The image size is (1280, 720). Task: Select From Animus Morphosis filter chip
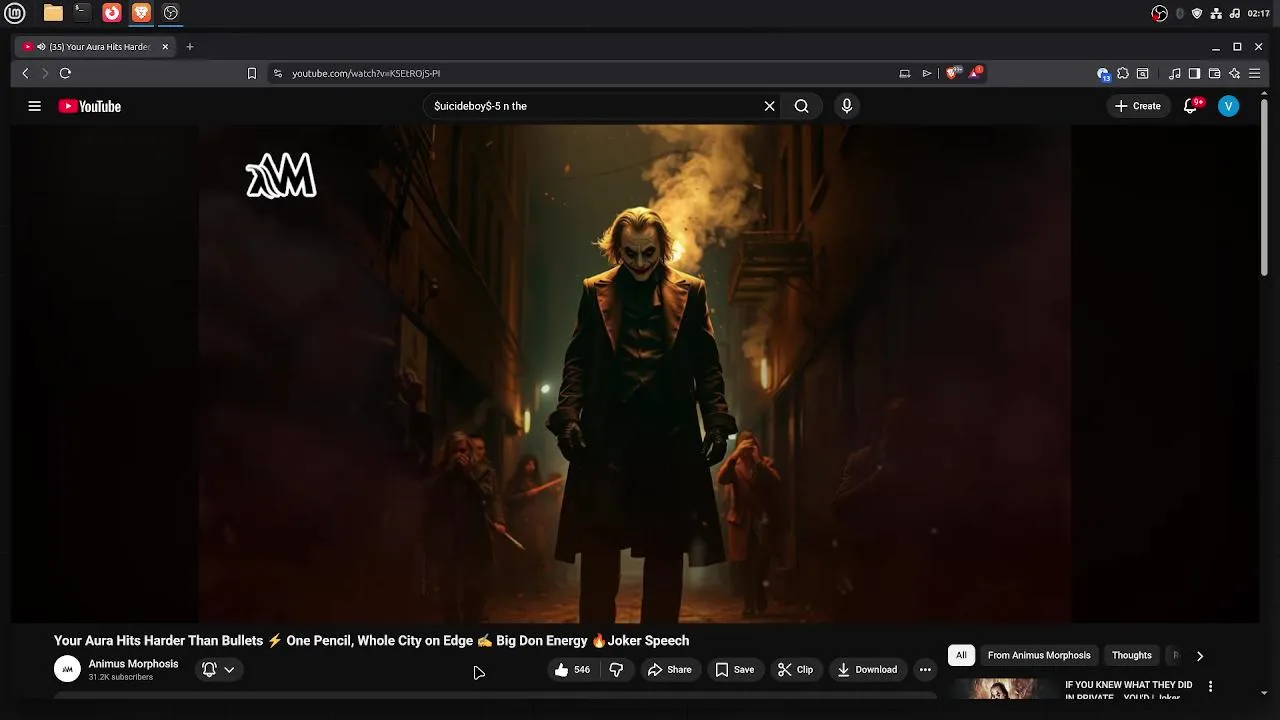(1039, 655)
